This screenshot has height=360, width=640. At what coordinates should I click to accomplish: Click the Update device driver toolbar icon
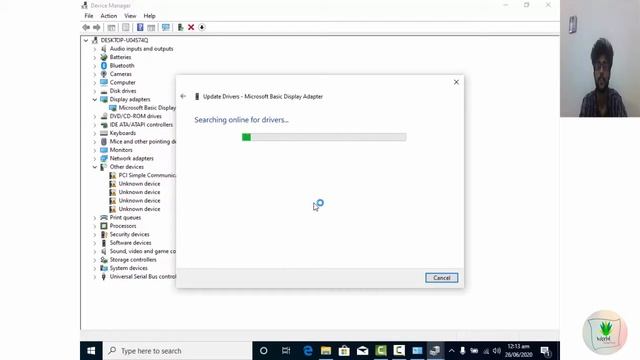tap(180, 27)
